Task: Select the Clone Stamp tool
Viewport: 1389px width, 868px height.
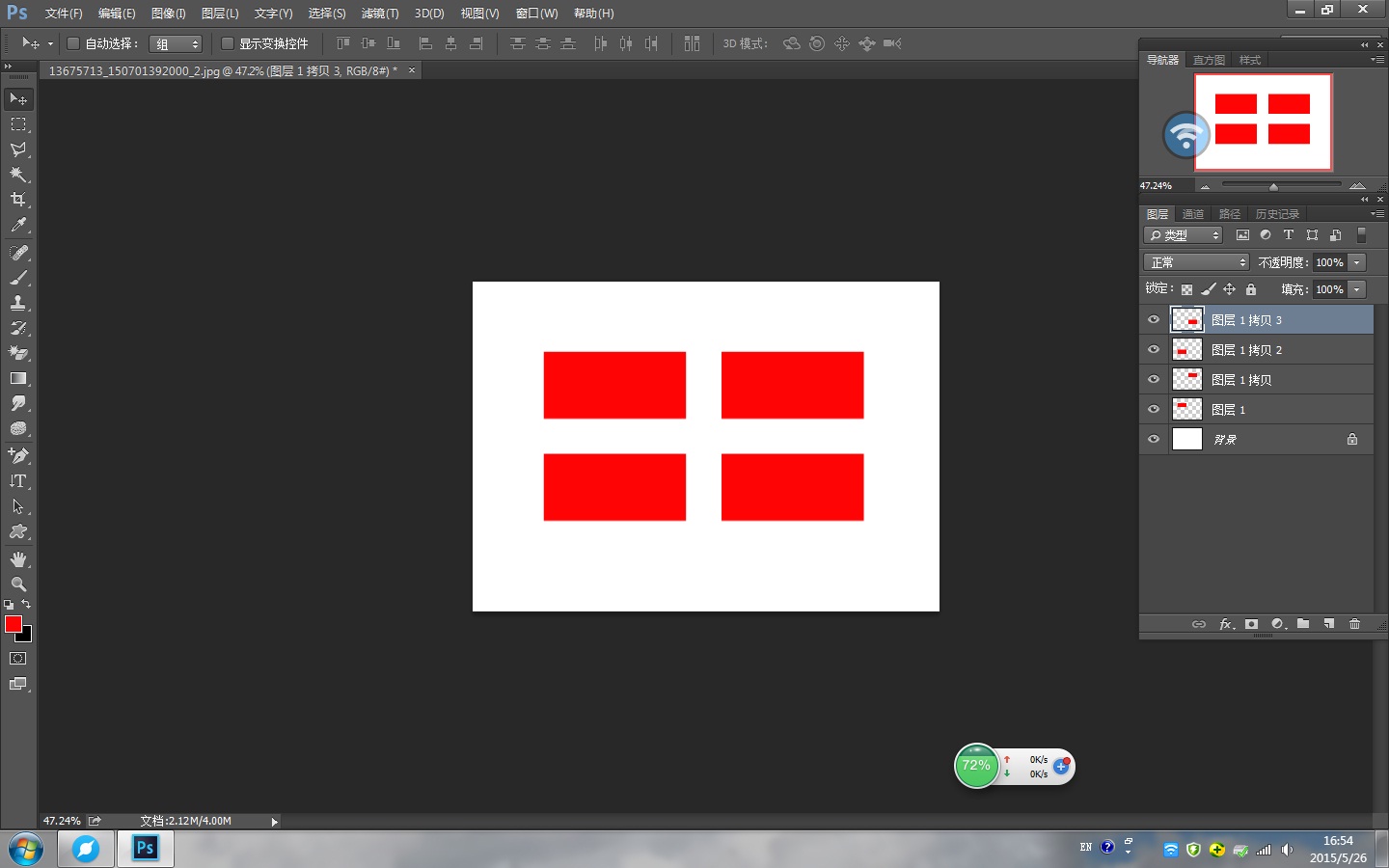Action: tap(18, 303)
